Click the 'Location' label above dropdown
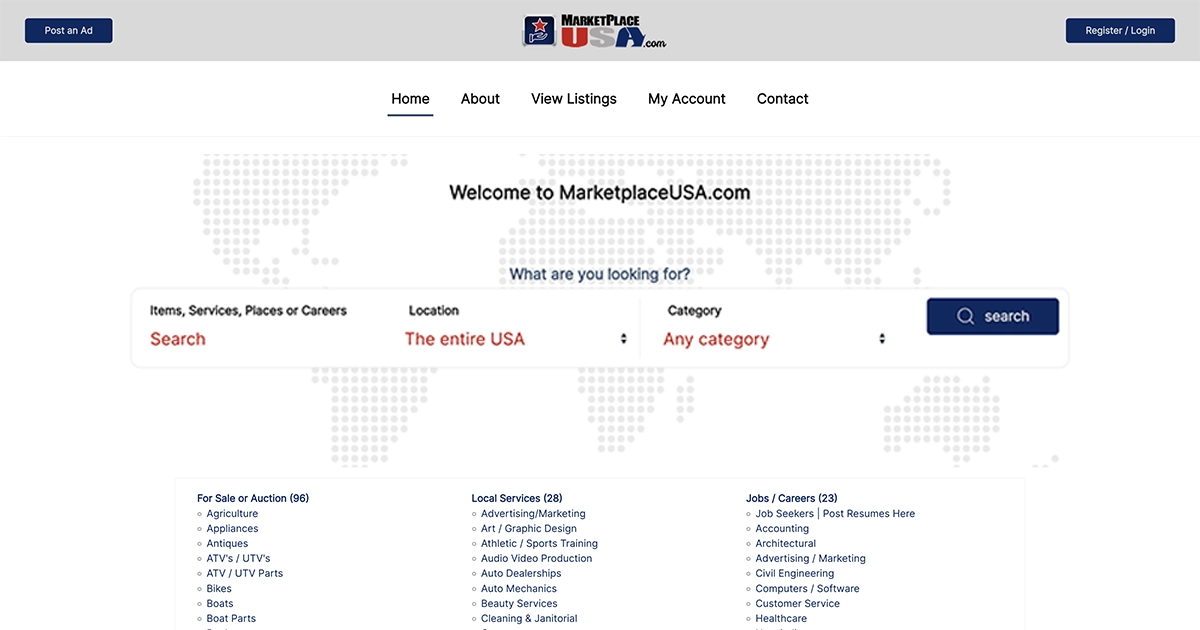Screen dimensions: 1200x630 (434, 311)
